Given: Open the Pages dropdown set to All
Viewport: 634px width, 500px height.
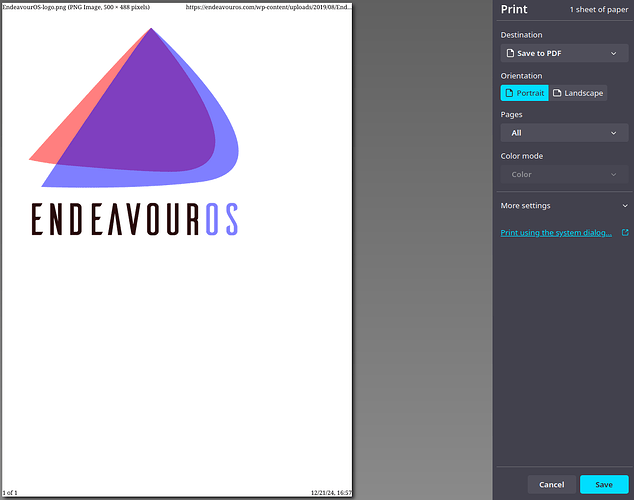Looking at the screenshot, I should click(x=564, y=133).
